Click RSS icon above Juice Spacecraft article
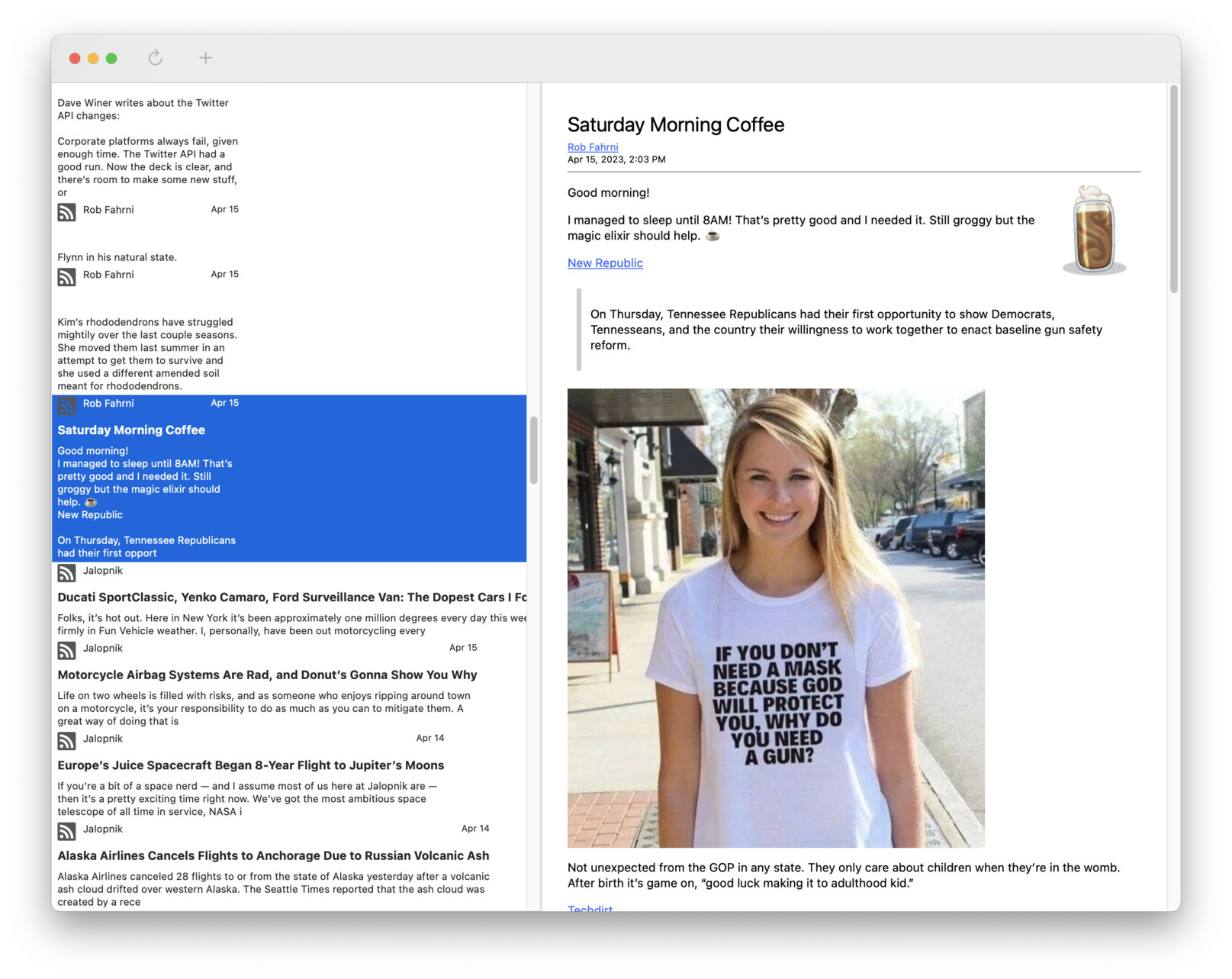Screen dimensions: 1232x979 coord(67,741)
